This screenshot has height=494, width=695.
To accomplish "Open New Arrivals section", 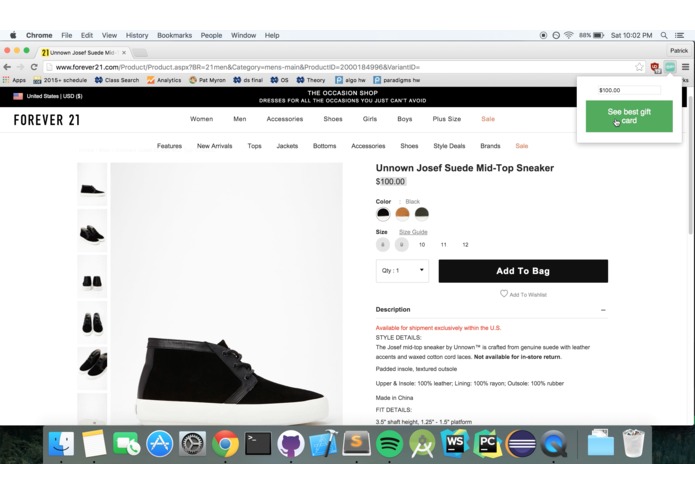I will (x=215, y=146).
